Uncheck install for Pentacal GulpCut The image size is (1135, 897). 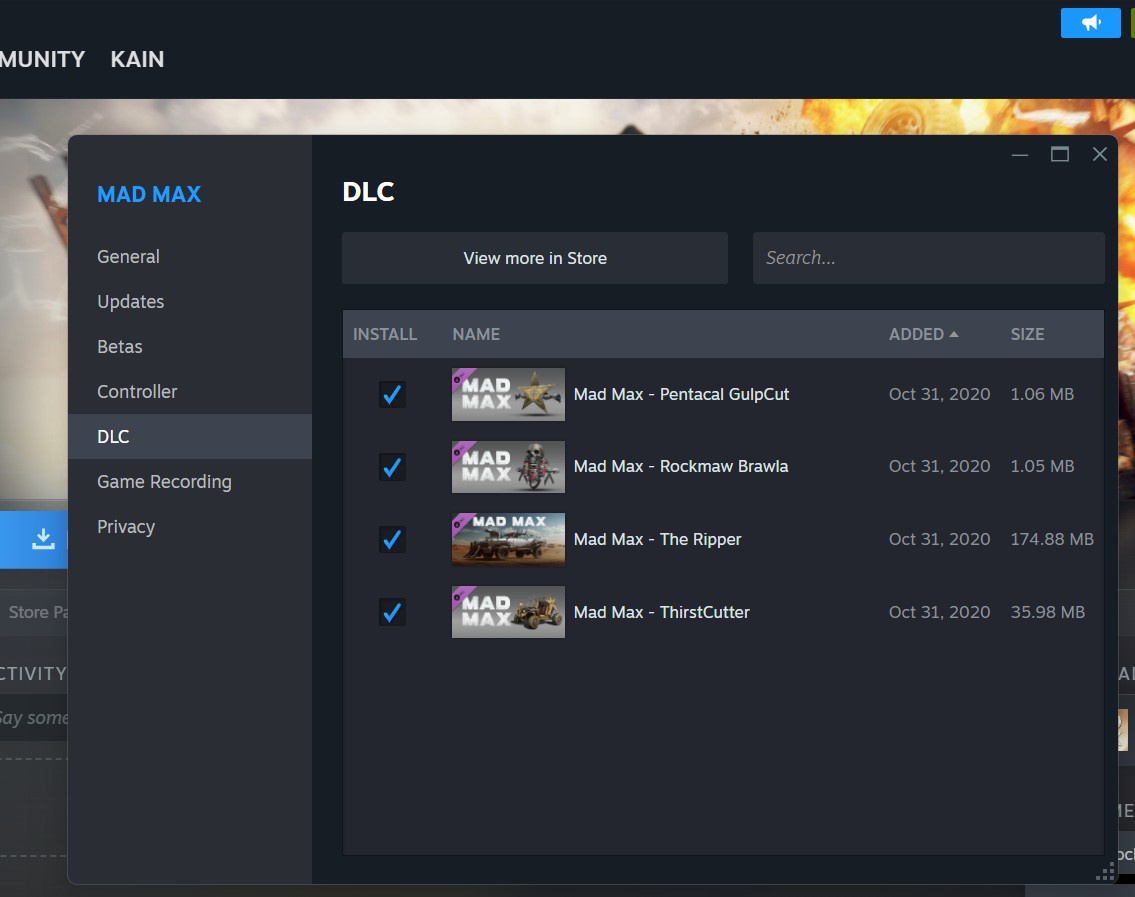pos(392,395)
